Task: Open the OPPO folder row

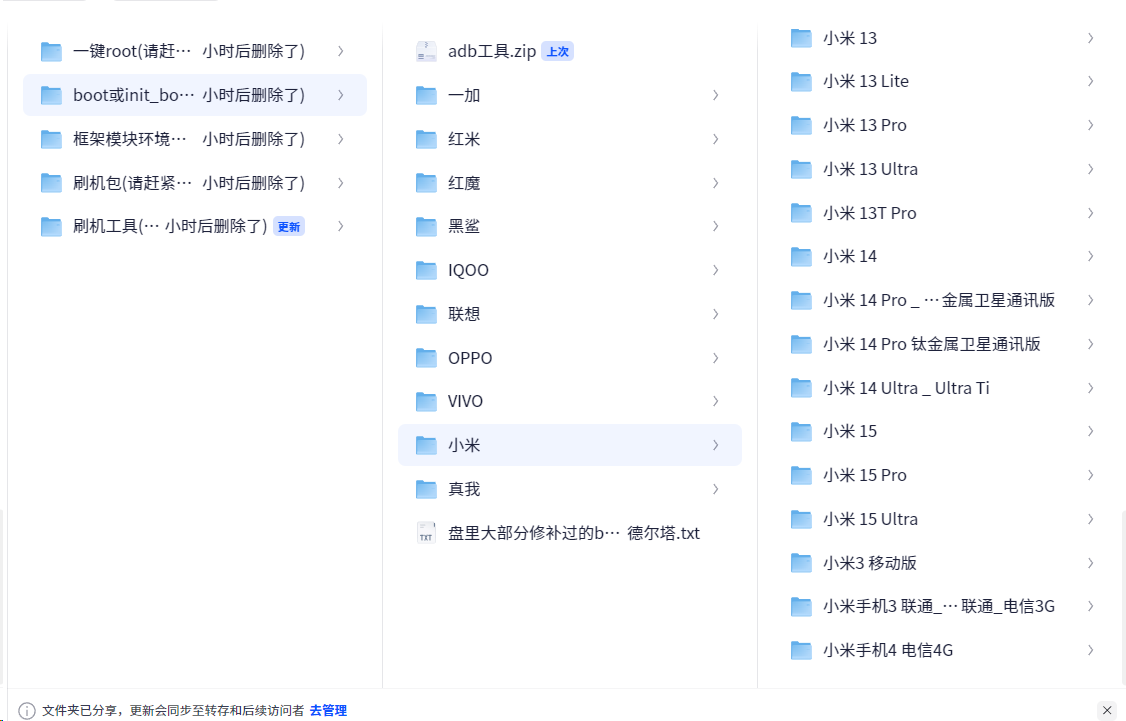Action: tap(569, 358)
